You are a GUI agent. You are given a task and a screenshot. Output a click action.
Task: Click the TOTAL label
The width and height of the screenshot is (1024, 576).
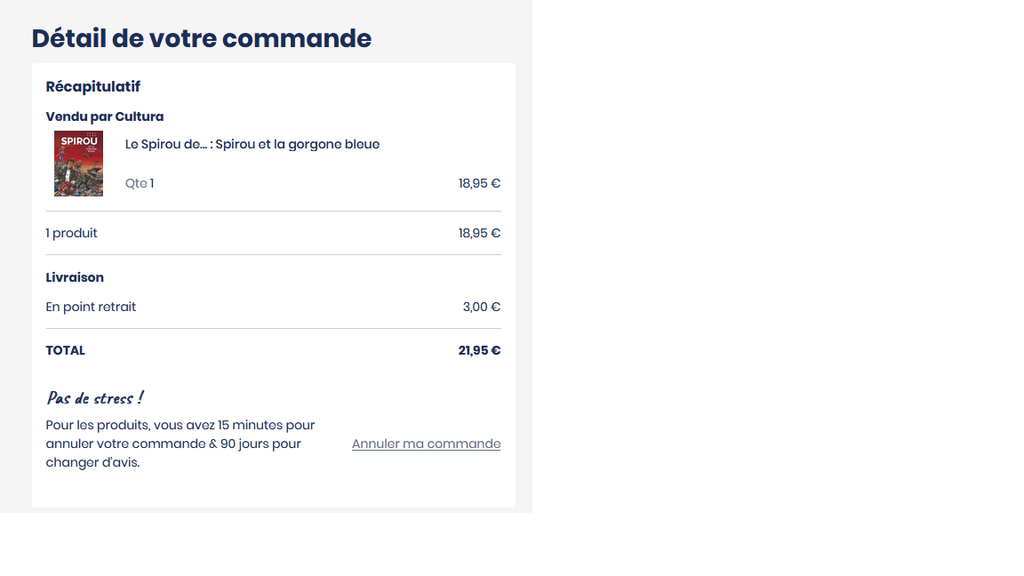[x=66, y=351]
